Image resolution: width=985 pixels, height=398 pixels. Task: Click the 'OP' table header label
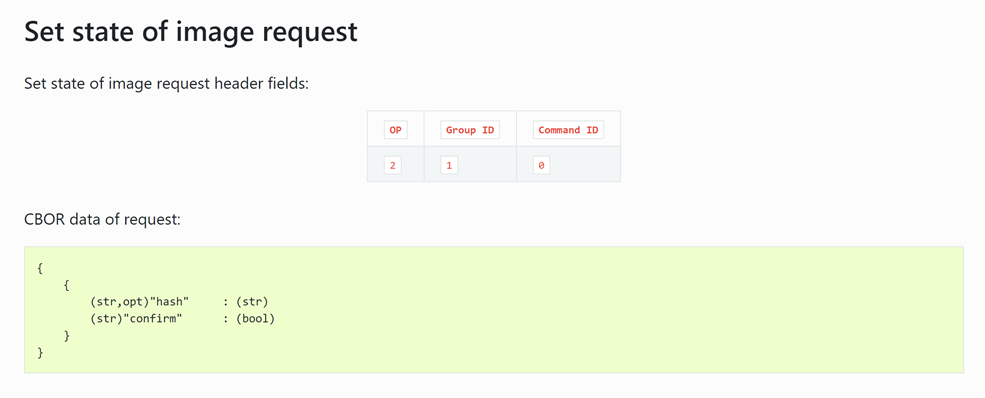point(396,130)
